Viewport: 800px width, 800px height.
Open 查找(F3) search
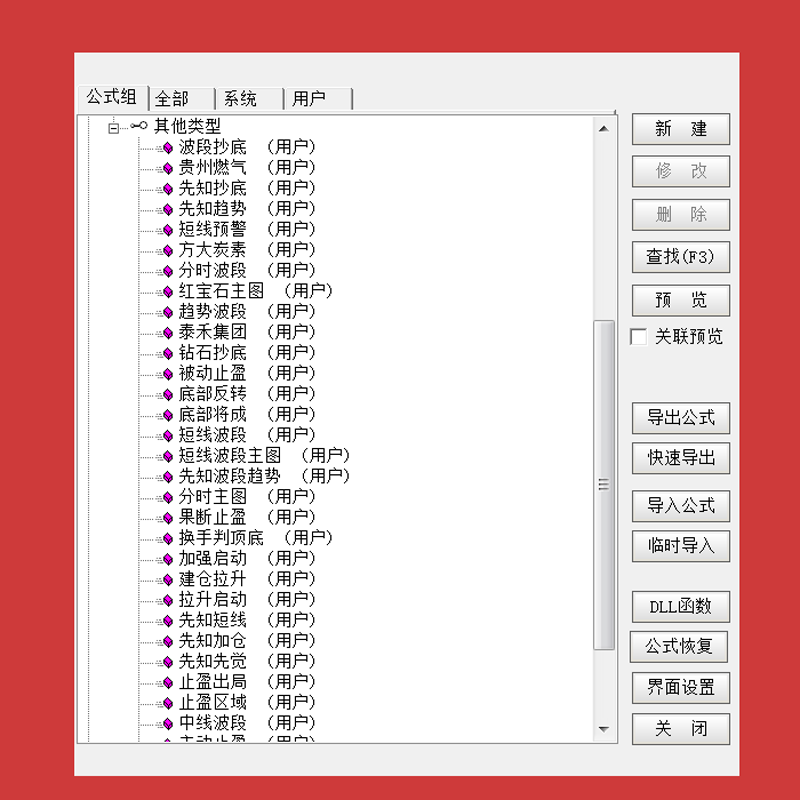pyautogui.click(x=680, y=257)
